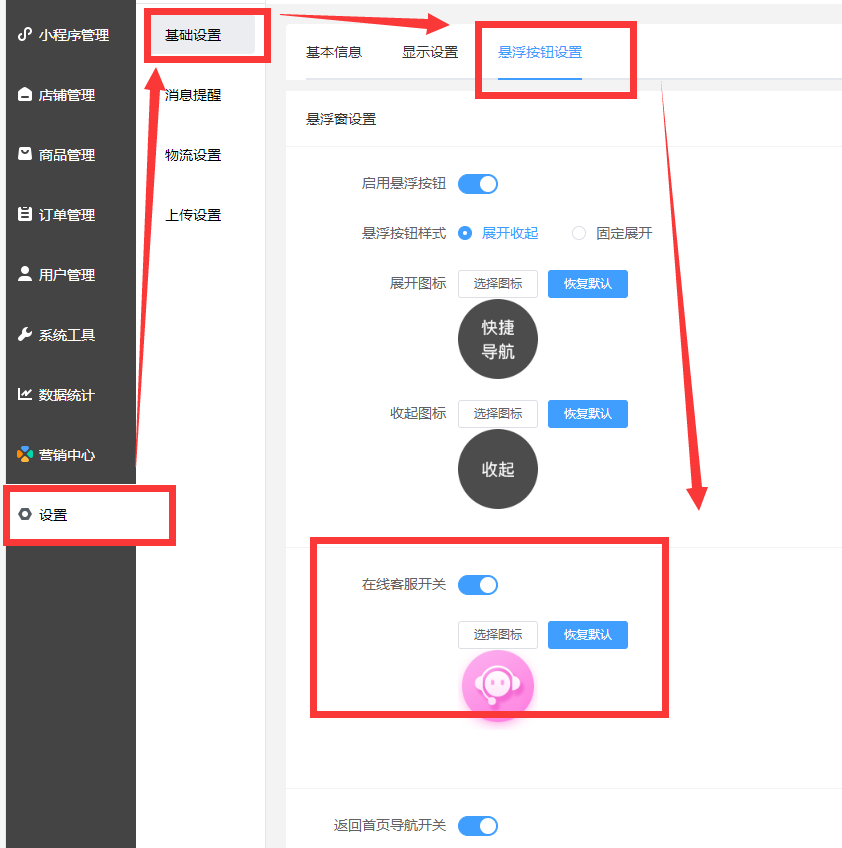Click the 收起图标 label
Image resolution: width=842 pixels, height=848 pixels.
(x=417, y=413)
